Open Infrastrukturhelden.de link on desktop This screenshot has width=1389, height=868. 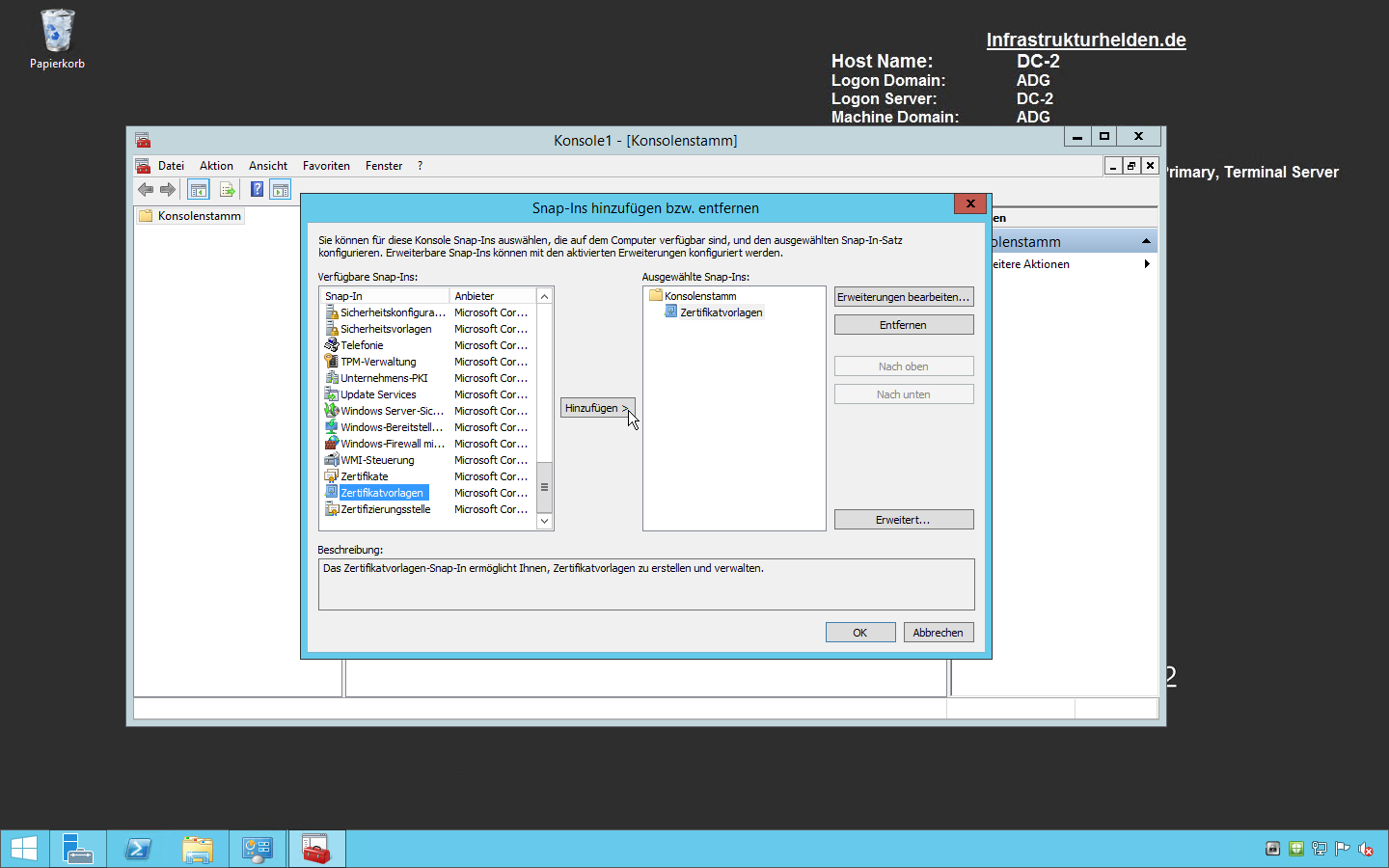click(x=1086, y=40)
